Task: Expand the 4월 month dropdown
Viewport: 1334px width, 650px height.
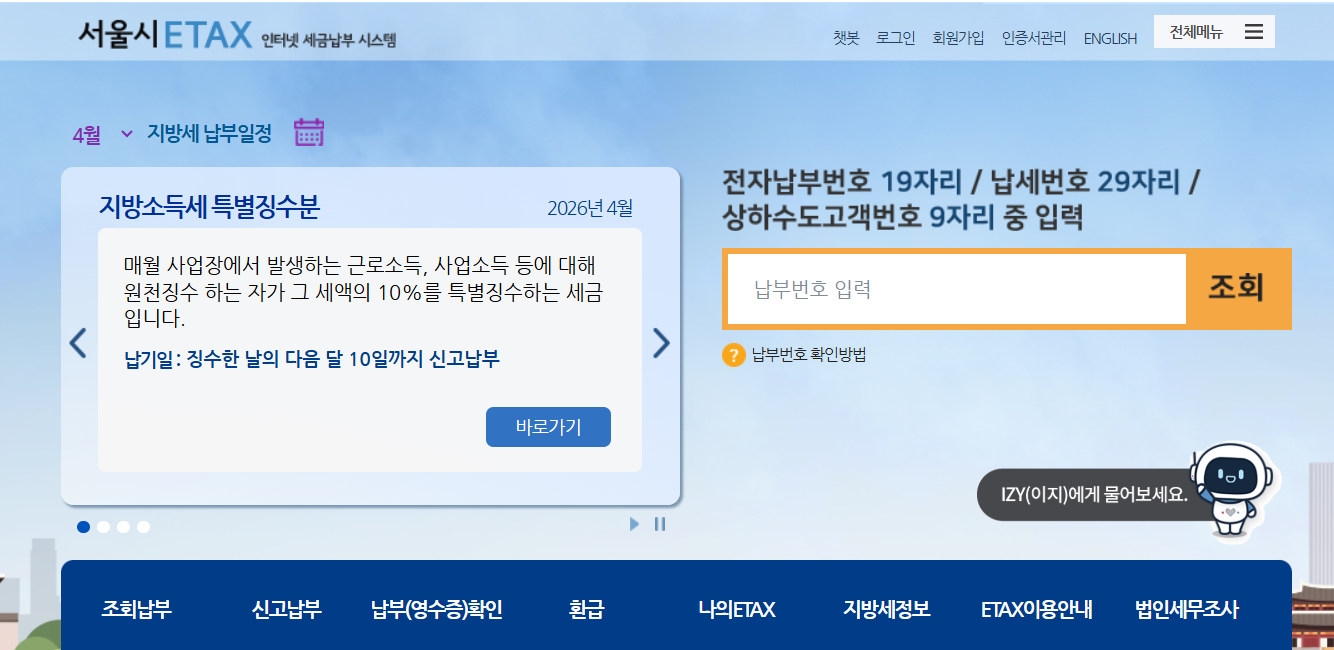Action: coord(102,135)
